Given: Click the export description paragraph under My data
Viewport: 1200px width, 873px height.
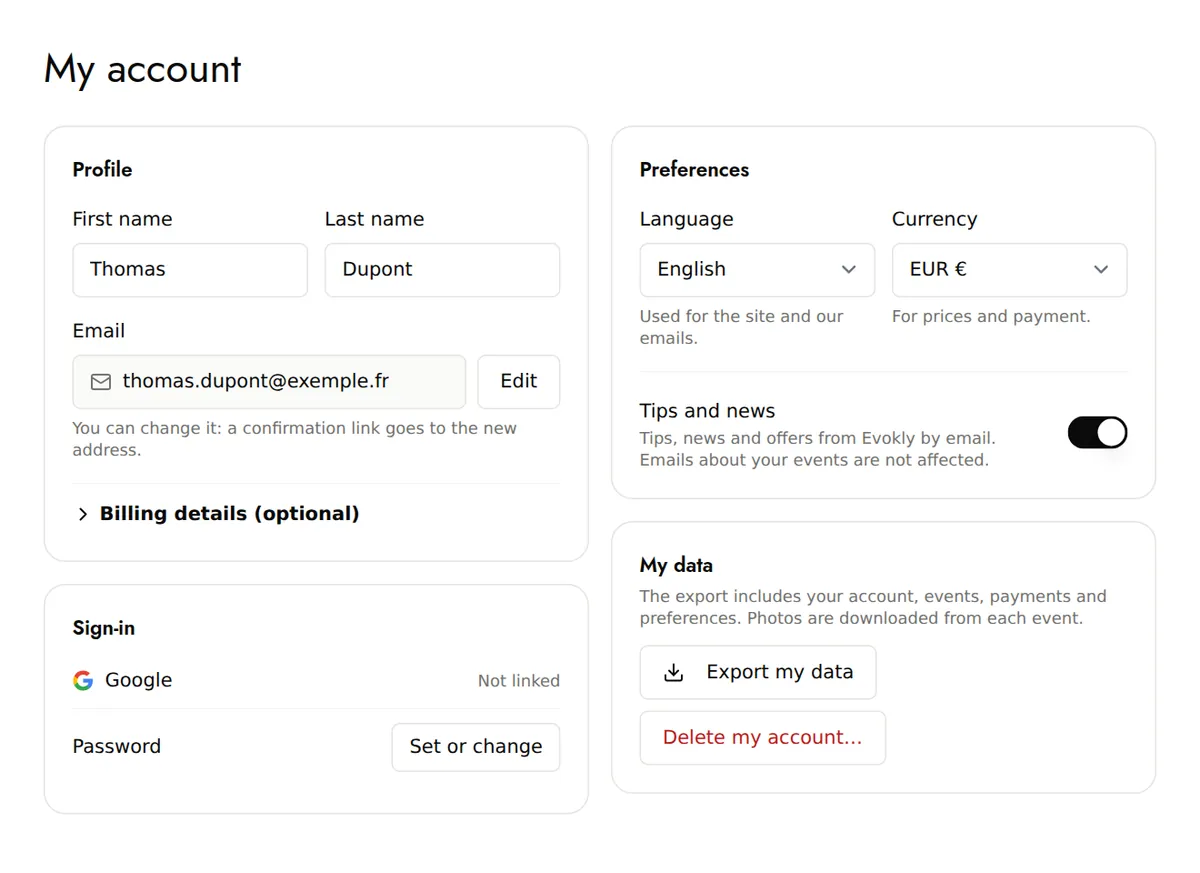Looking at the screenshot, I should [873, 608].
